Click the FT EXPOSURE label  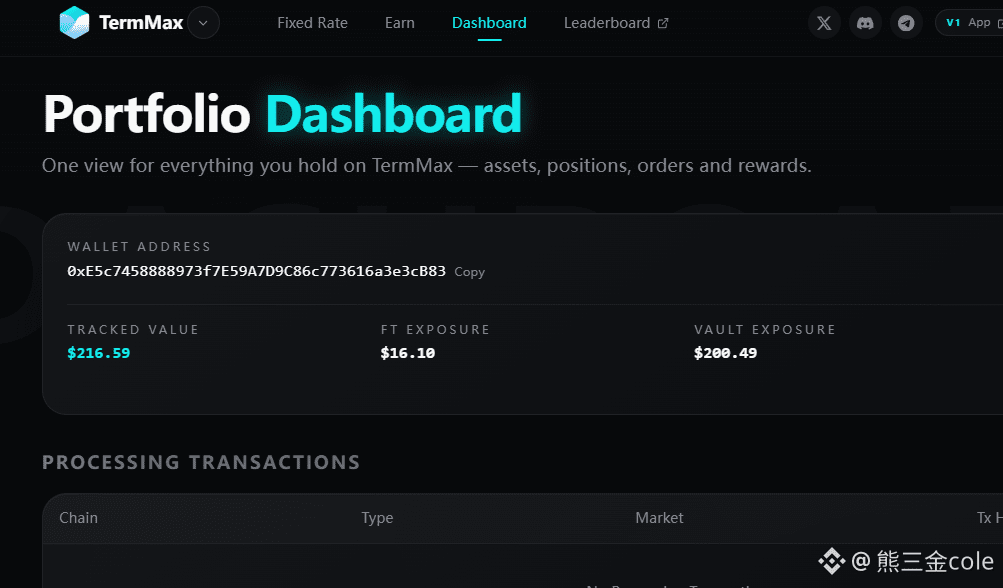(x=435, y=330)
